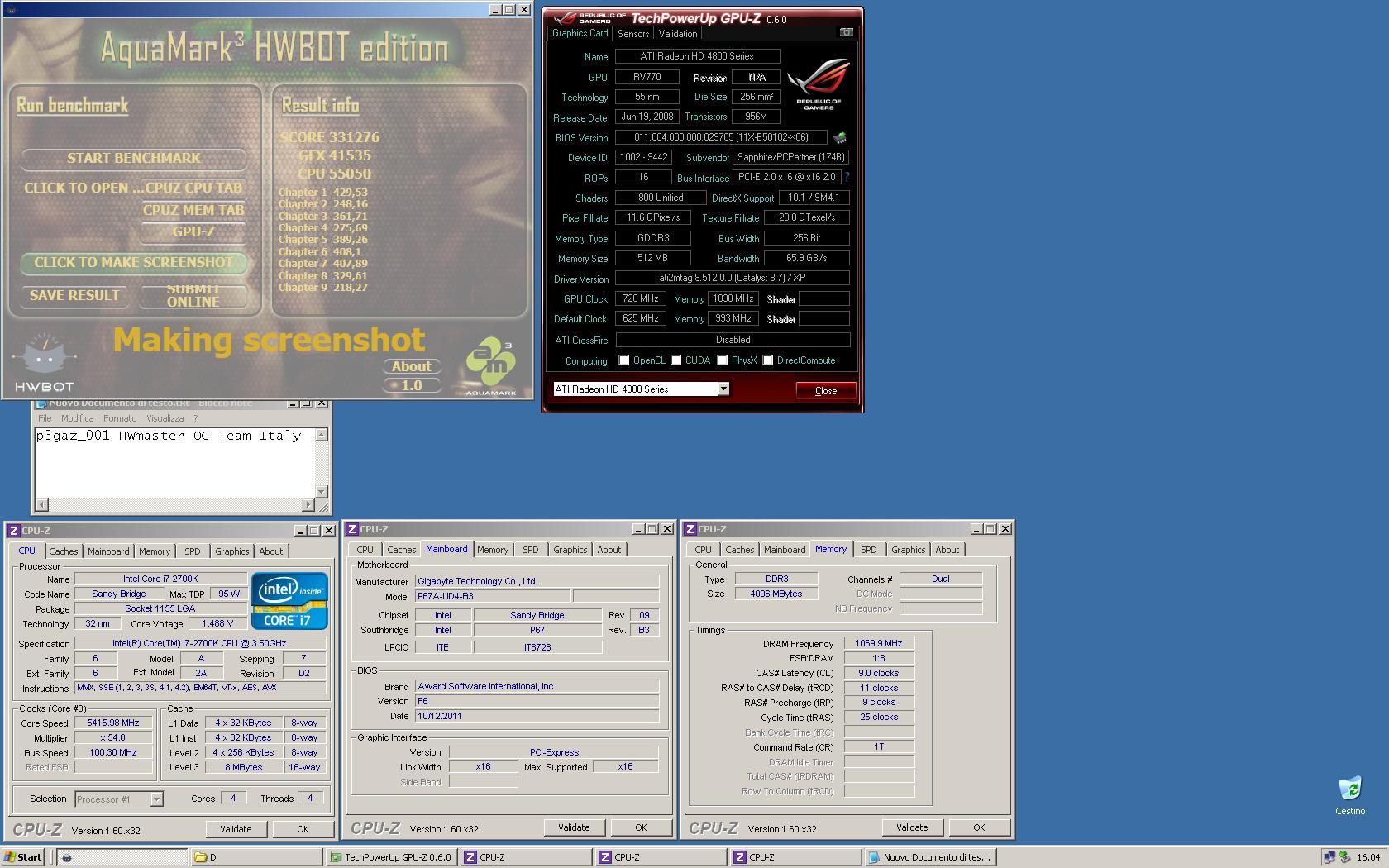The width and height of the screenshot is (1389, 868).
Task: Open the File menu in Notepad
Action: pyautogui.click(x=45, y=418)
